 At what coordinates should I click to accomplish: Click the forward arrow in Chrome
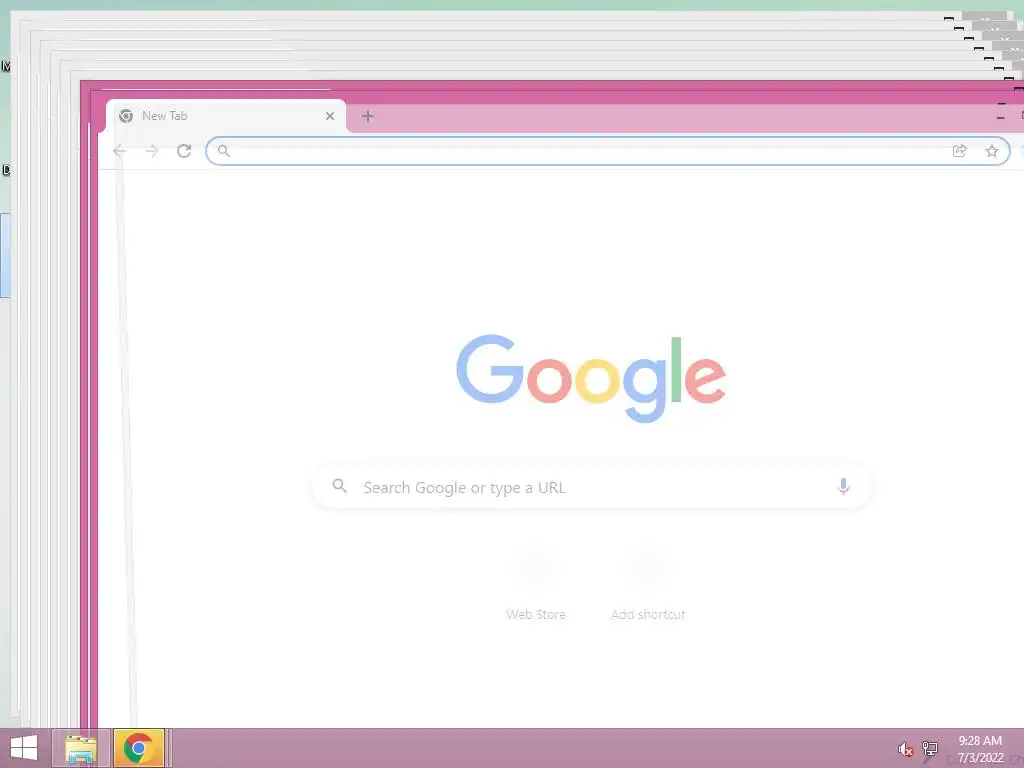coord(152,152)
